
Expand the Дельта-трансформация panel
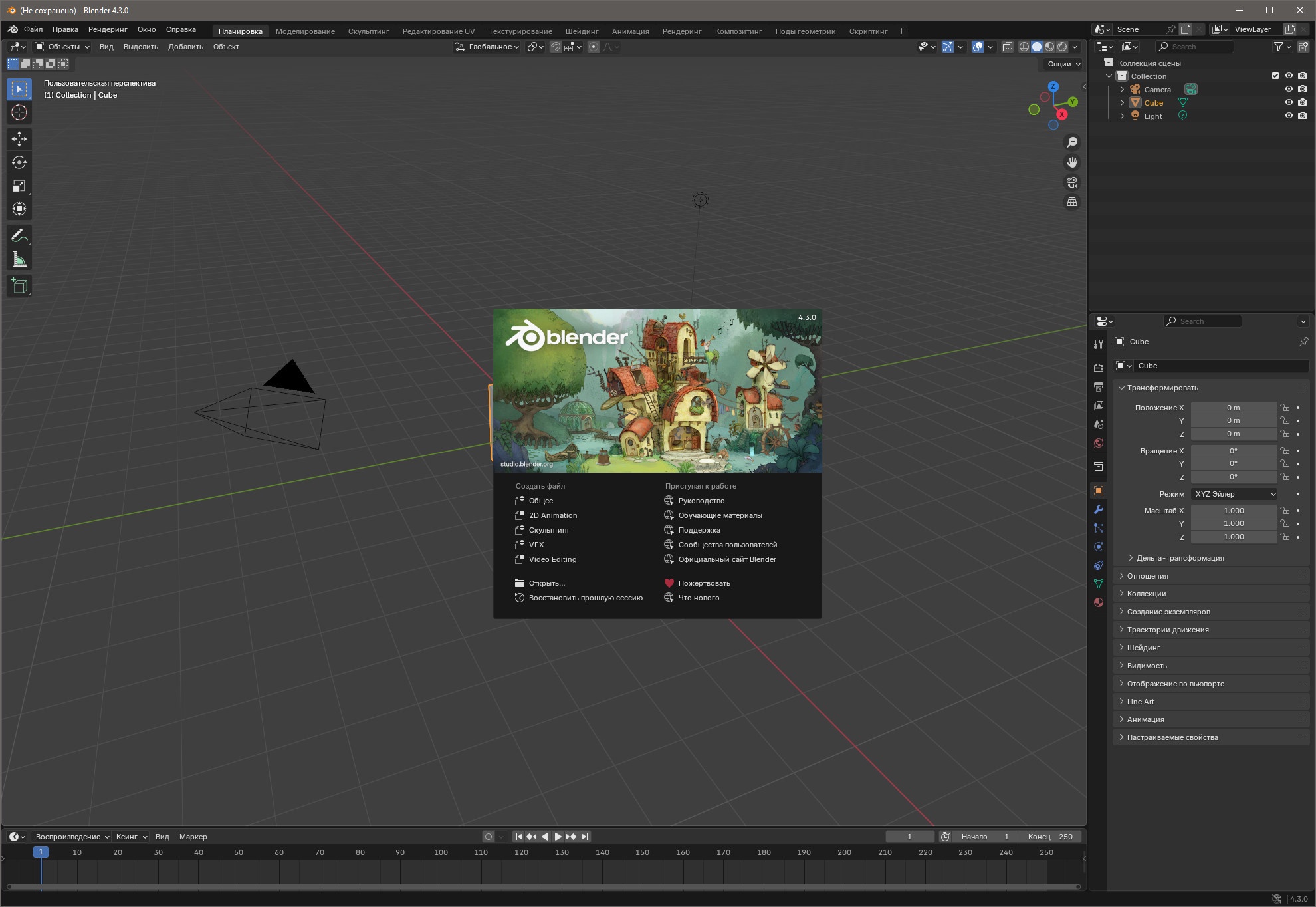(1180, 558)
